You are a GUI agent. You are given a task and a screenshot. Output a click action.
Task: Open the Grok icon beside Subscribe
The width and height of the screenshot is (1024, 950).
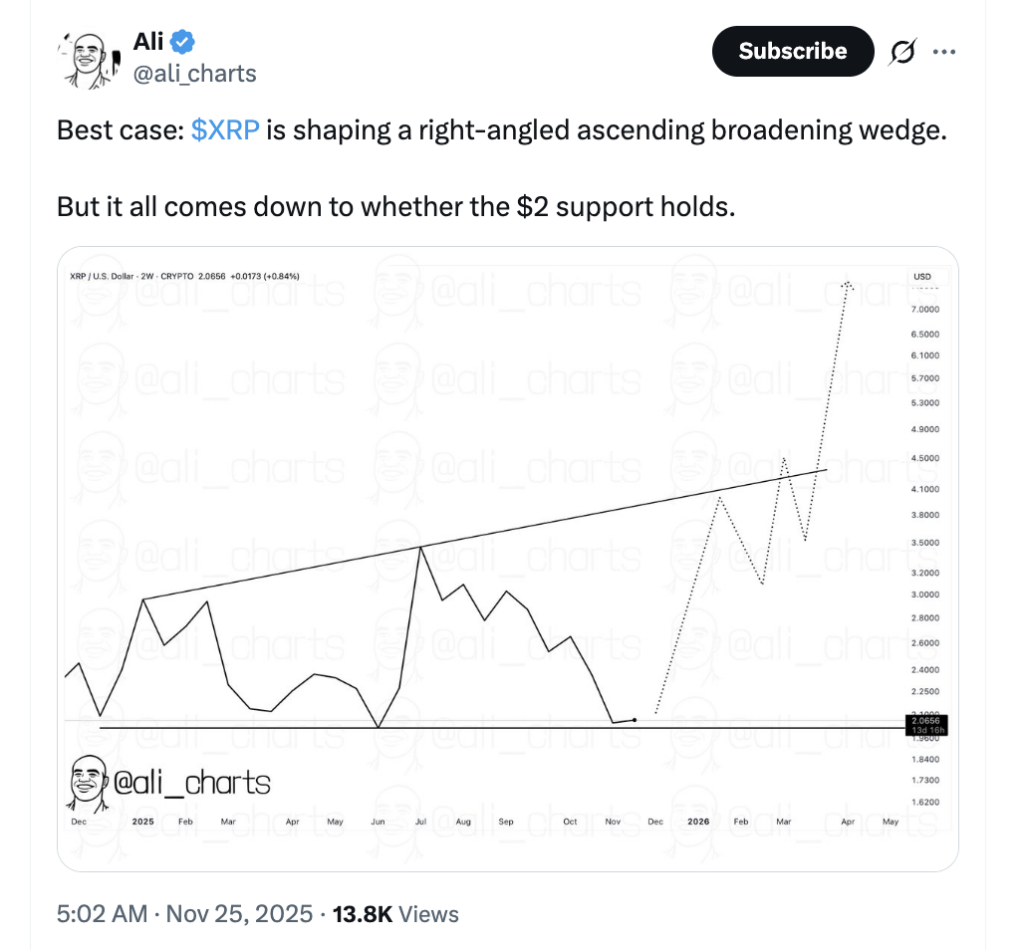900,52
